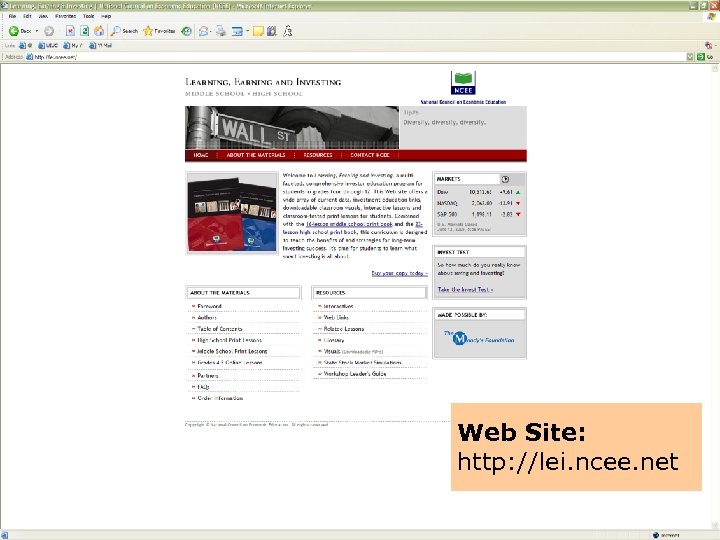Open the History clock icon
The width and height of the screenshot is (720, 540).
click(186, 31)
